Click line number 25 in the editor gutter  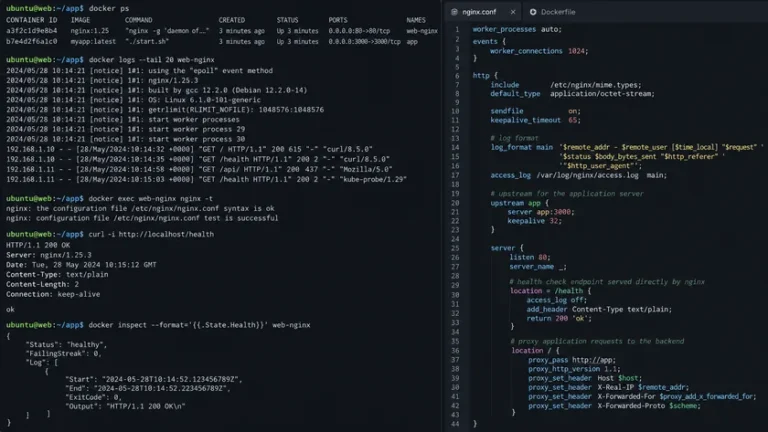[455, 248]
